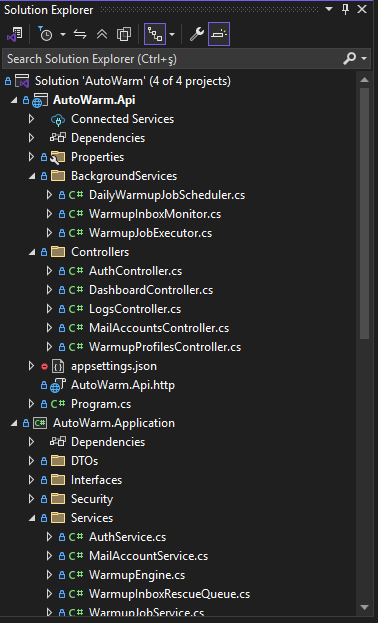Click the vertical scrollbar thumb
The height and width of the screenshot is (623, 378).
[364, 213]
